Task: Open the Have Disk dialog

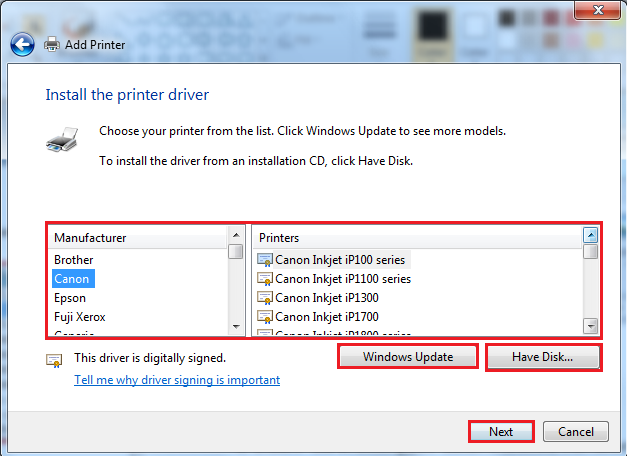Action: [x=543, y=357]
